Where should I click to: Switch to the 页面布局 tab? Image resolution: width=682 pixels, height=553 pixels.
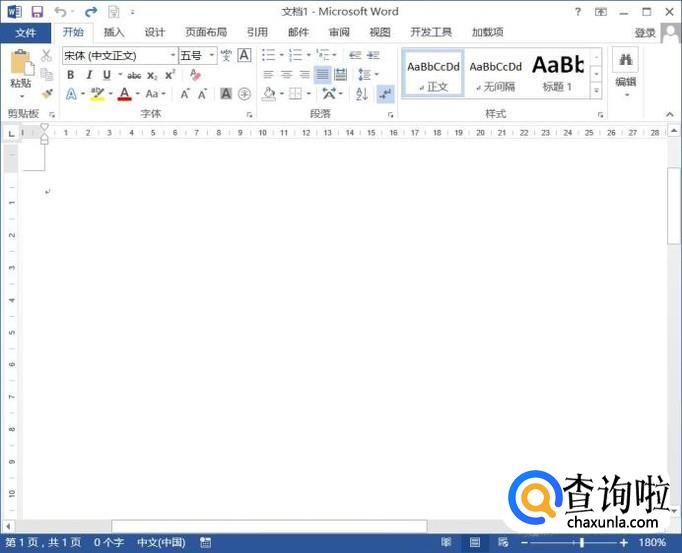pyautogui.click(x=206, y=32)
